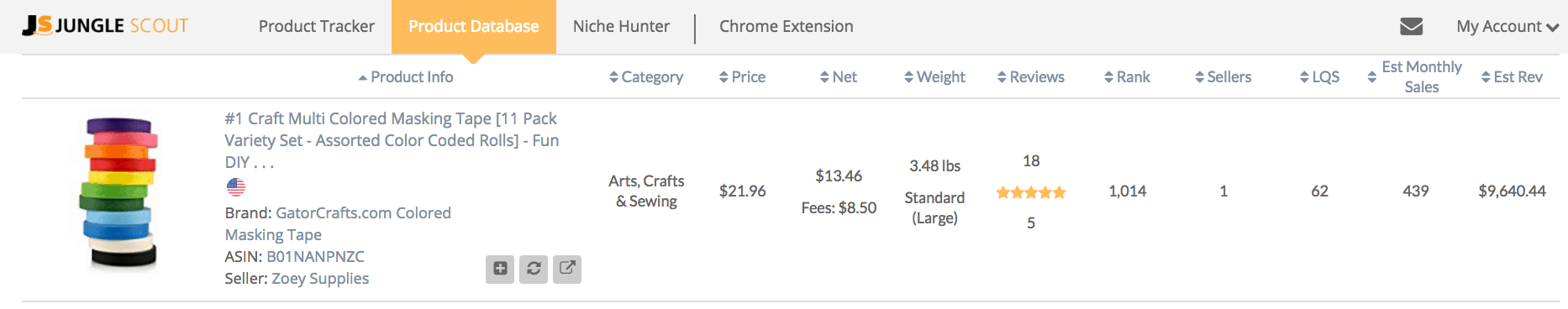Open the Craft Multi Colored Masking Tape link
The height and width of the screenshot is (309, 1568).
pos(392,140)
